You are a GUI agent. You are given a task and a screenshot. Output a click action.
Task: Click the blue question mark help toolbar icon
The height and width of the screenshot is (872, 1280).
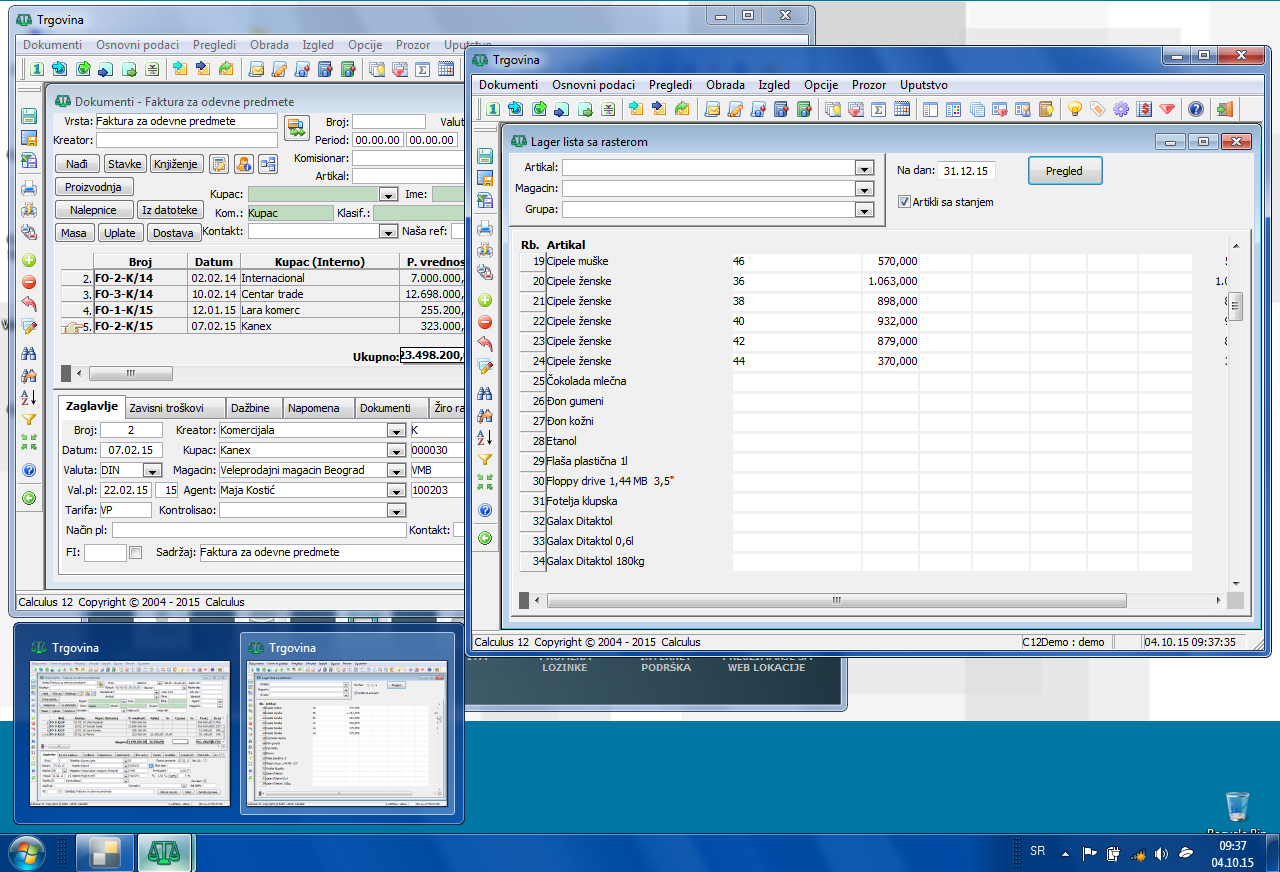(1195, 110)
